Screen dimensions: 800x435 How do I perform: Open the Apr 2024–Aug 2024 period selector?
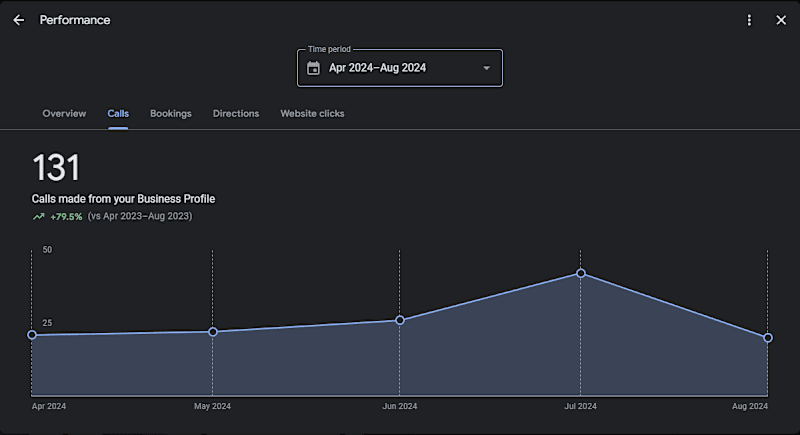click(x=400, y=68)
